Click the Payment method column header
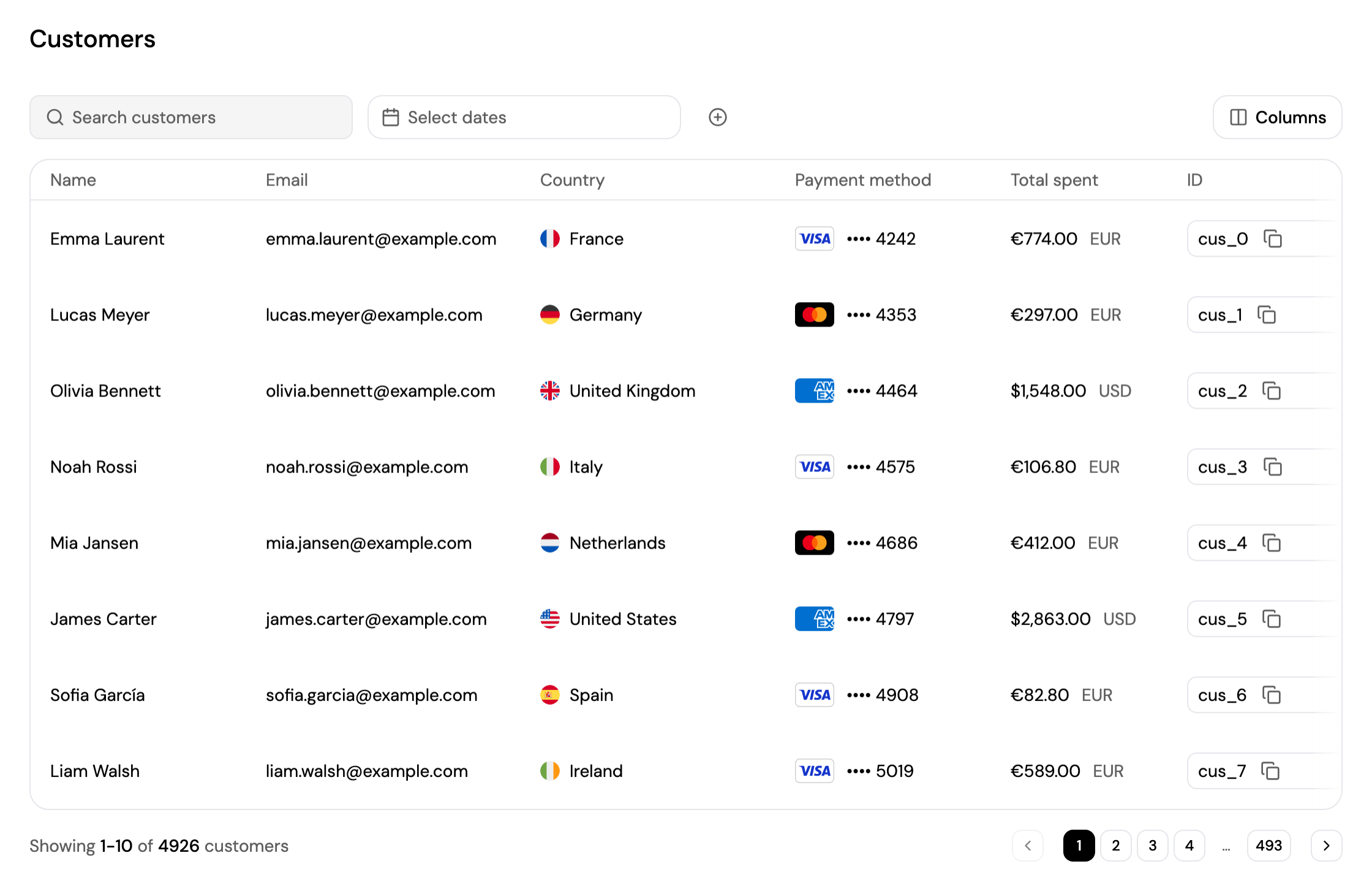 863,180
